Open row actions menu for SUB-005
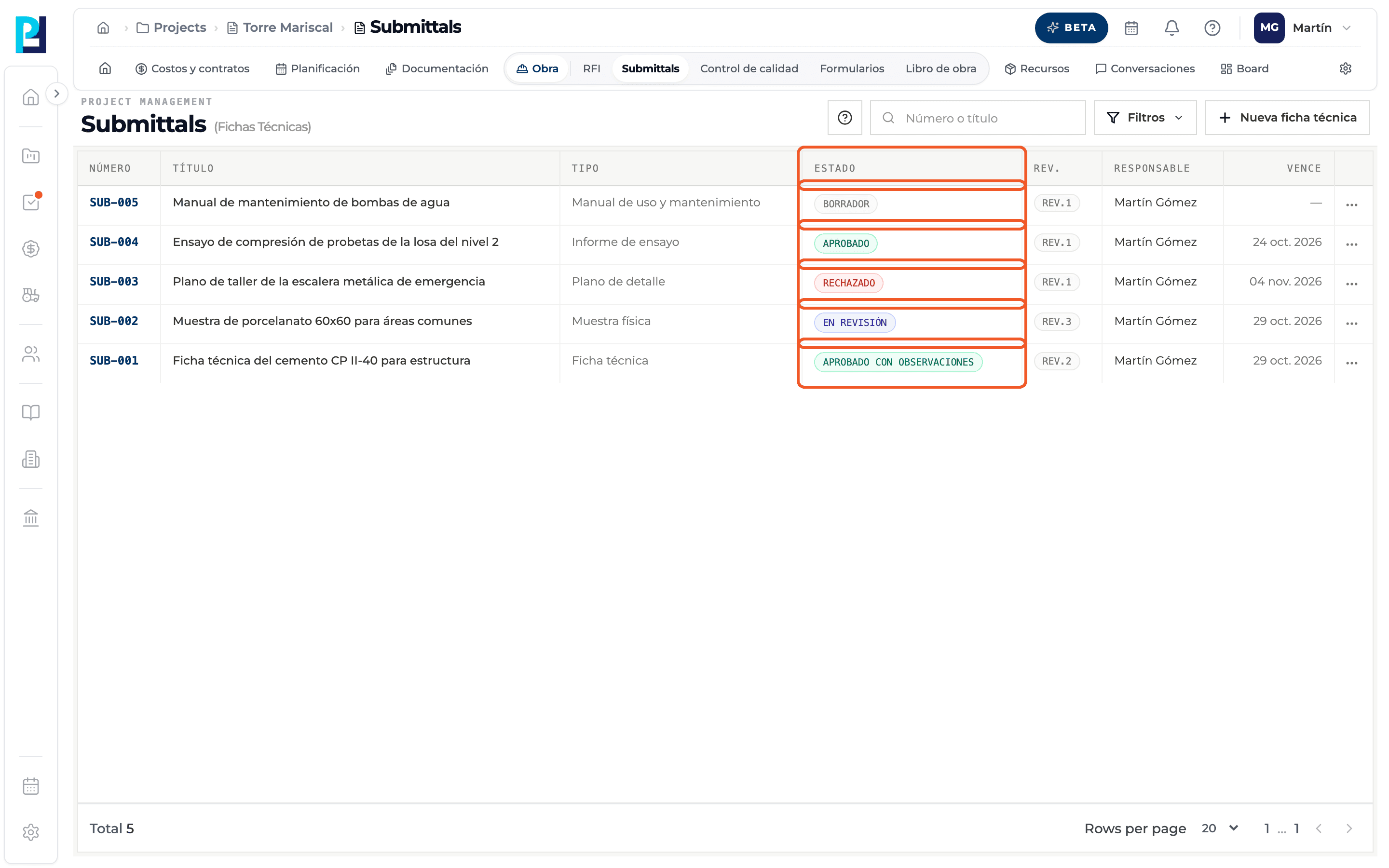Image resolution: width=1389 pixels, height=868 pixels. click(x=1351, y=205)
